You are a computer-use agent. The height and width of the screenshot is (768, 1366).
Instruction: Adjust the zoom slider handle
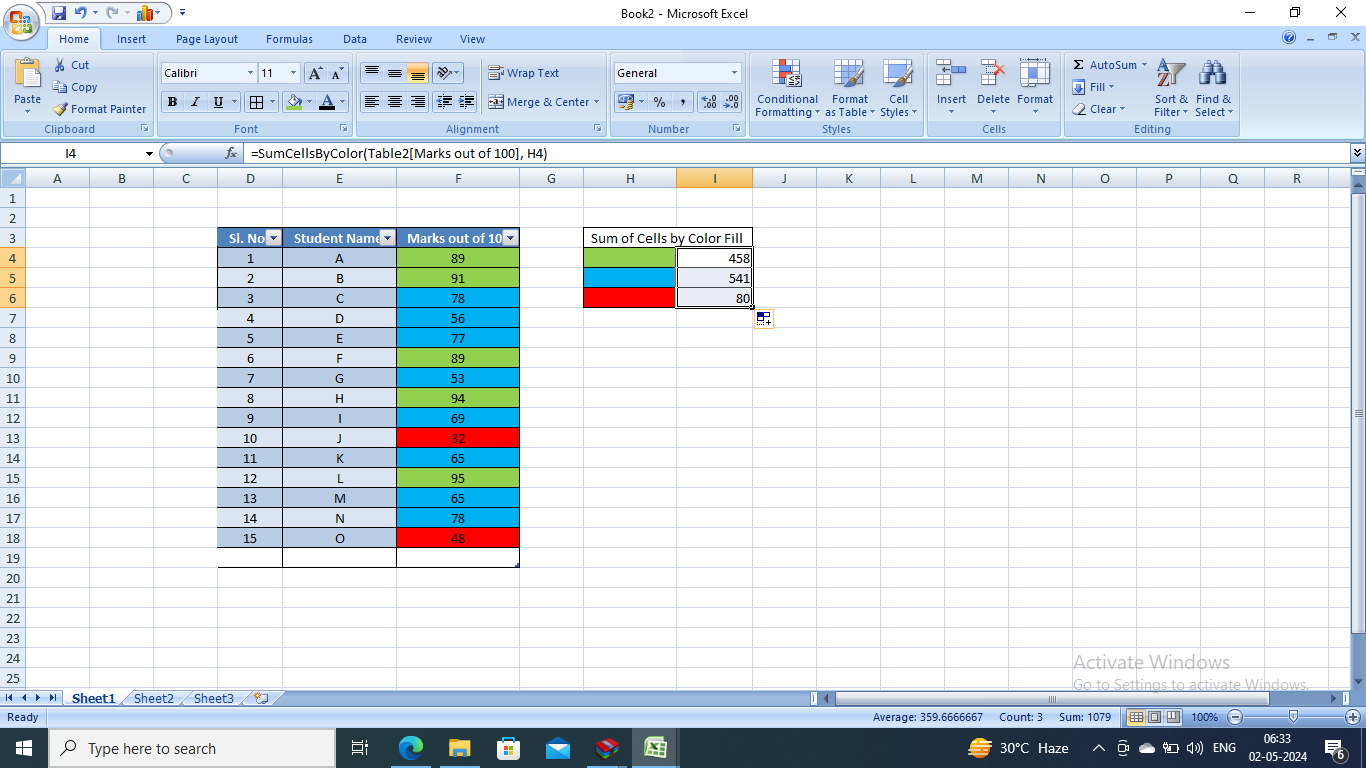click(1293, 717)
